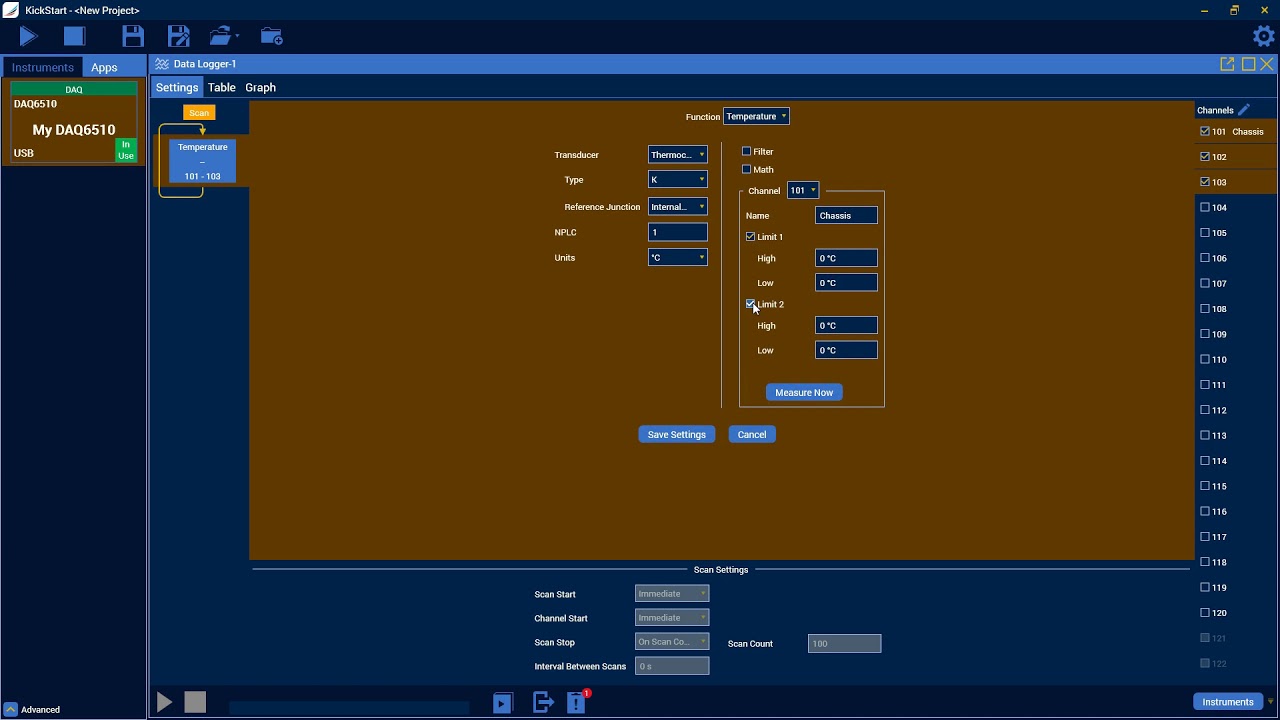Open the Scan Start dropdown
Viewport: 1280px width, 720px height.
click(x=672, y=593)
